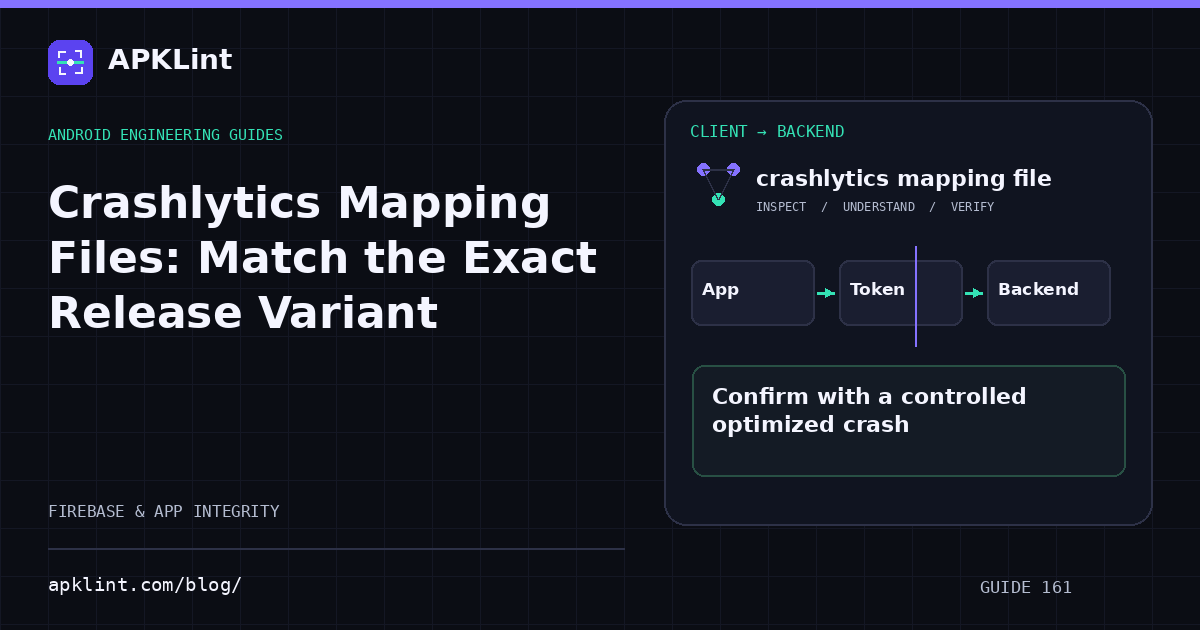
Task: Click the VERIFY step label
Action: point(972,207)
